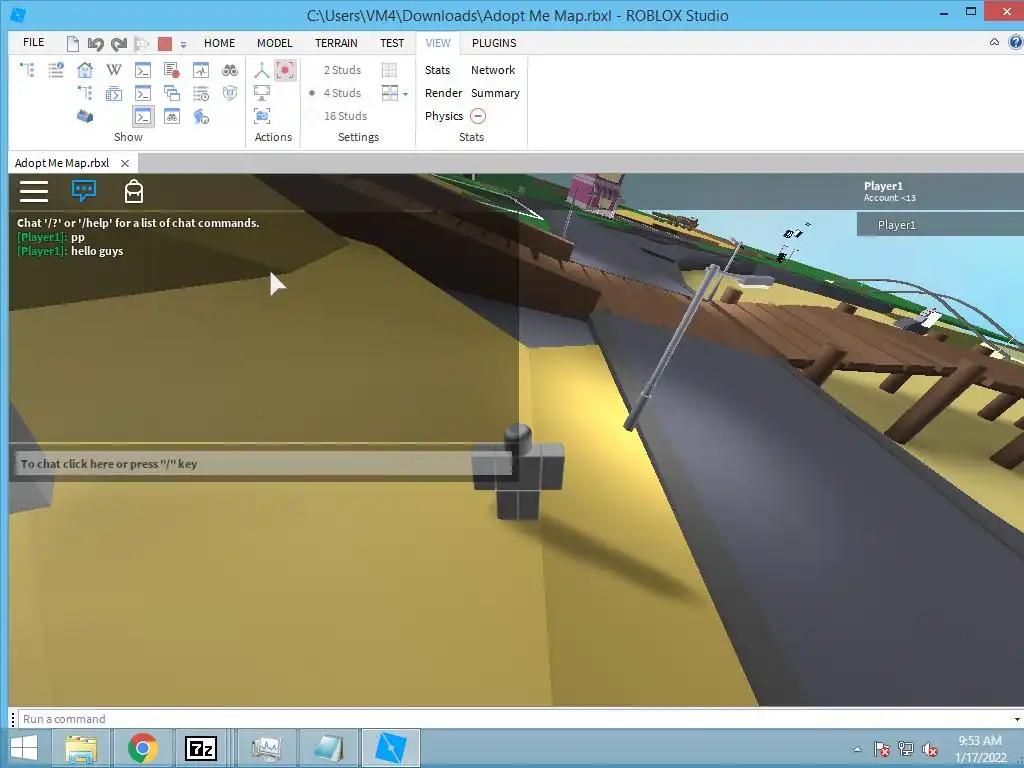
Task: Click the W wiki browser icon
Action: (114, 70)
